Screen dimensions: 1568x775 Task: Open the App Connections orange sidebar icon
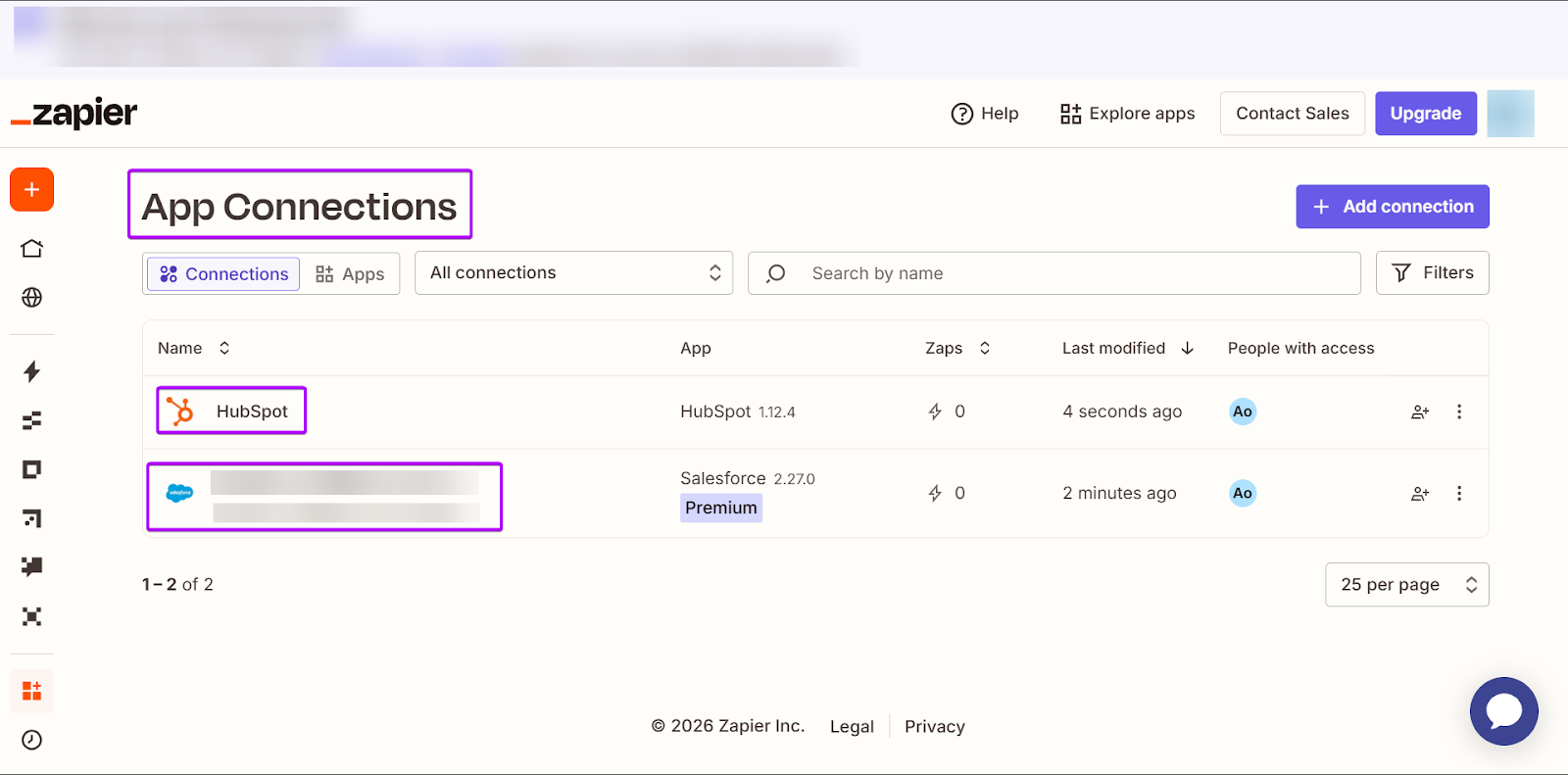[x=31, y=691]
